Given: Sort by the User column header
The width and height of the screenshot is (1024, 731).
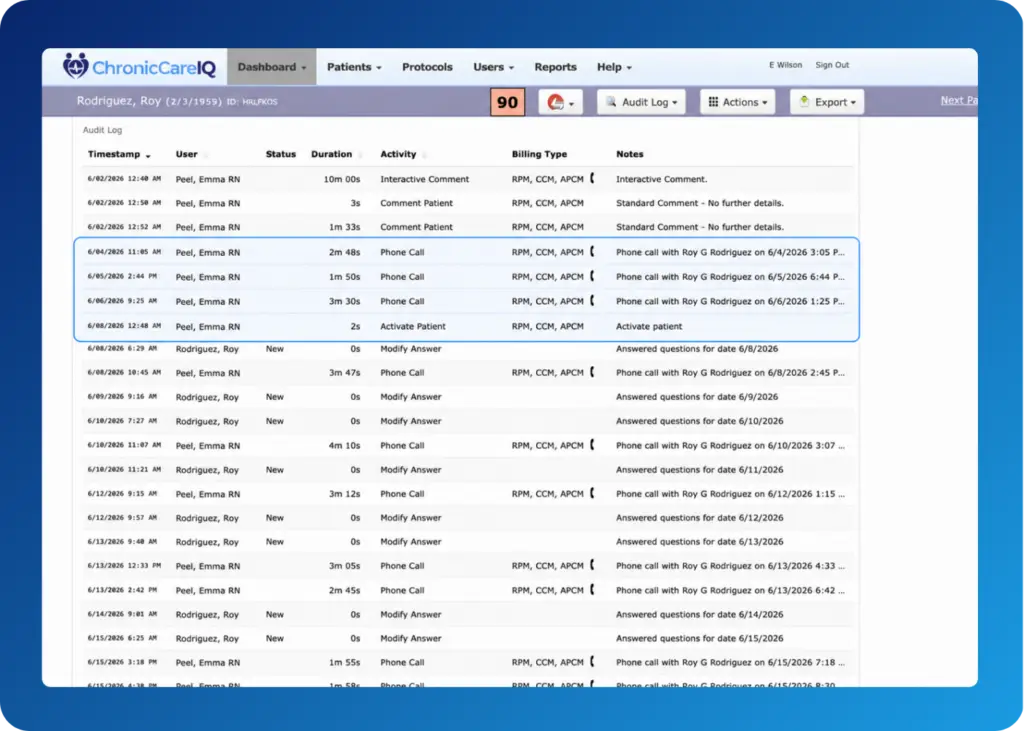Looking at the screenshot, I should tap(186, 154).
